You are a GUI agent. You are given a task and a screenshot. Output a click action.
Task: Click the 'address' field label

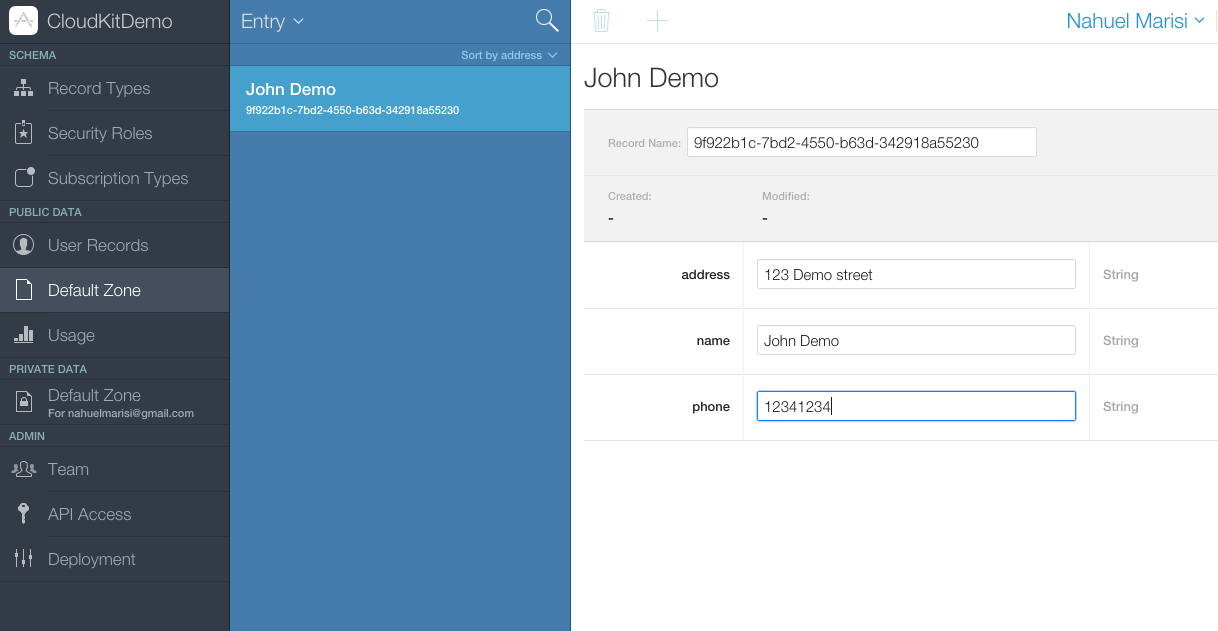(706, 274)
